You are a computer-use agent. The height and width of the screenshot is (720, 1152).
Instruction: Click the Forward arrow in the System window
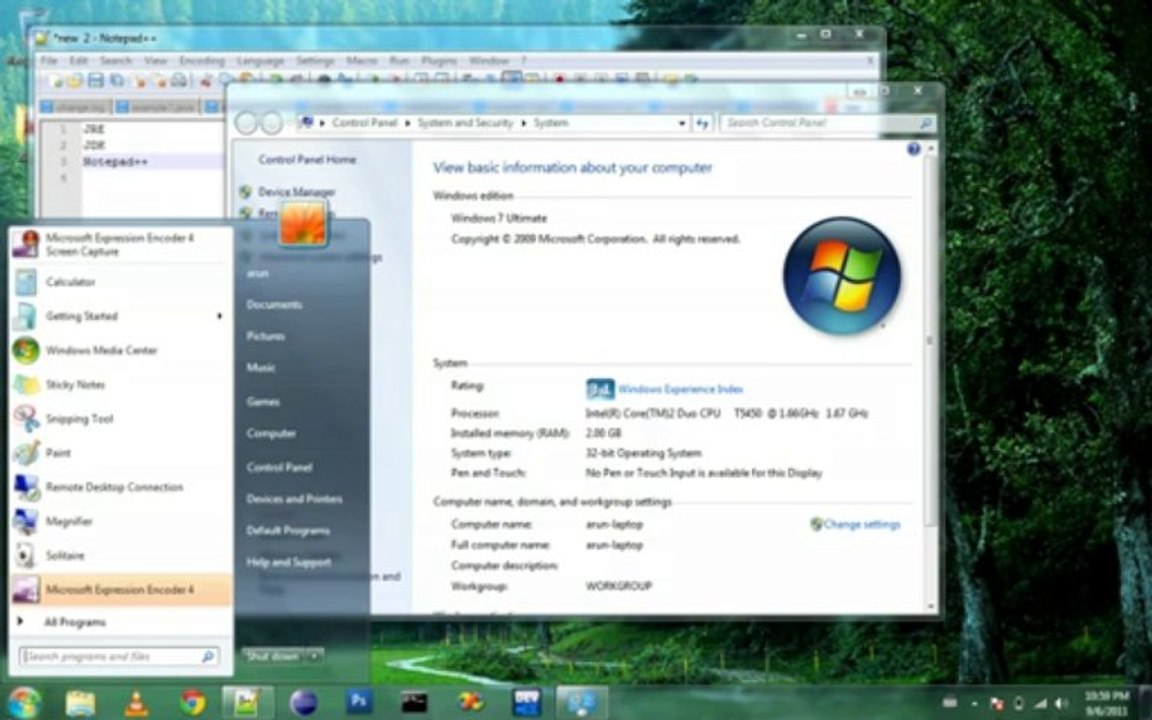click(x=272, y=123)
